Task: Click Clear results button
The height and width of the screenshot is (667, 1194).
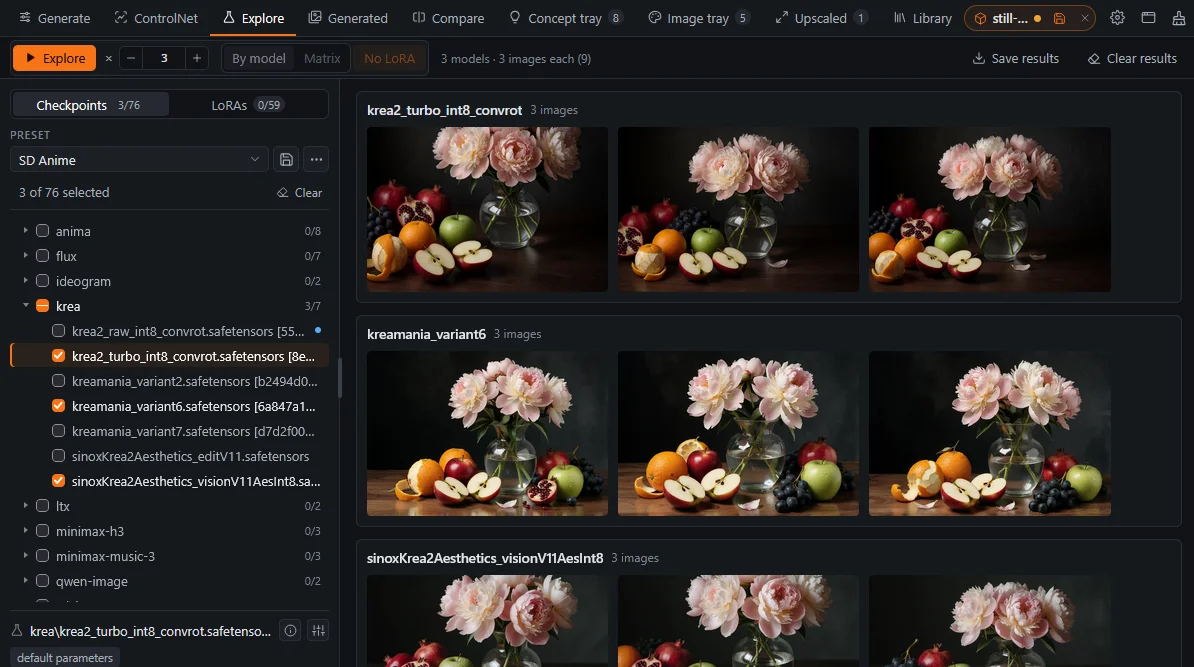Action: [1132, 59]
